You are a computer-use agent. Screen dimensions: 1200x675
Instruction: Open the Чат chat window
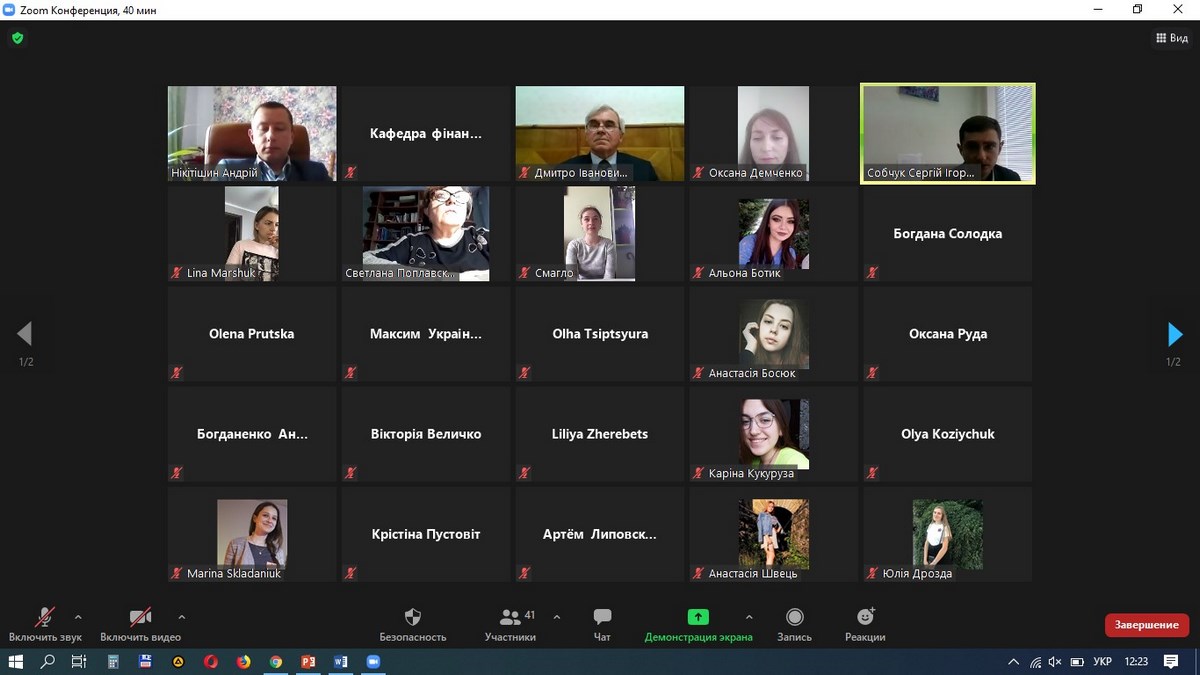(602, 617)
